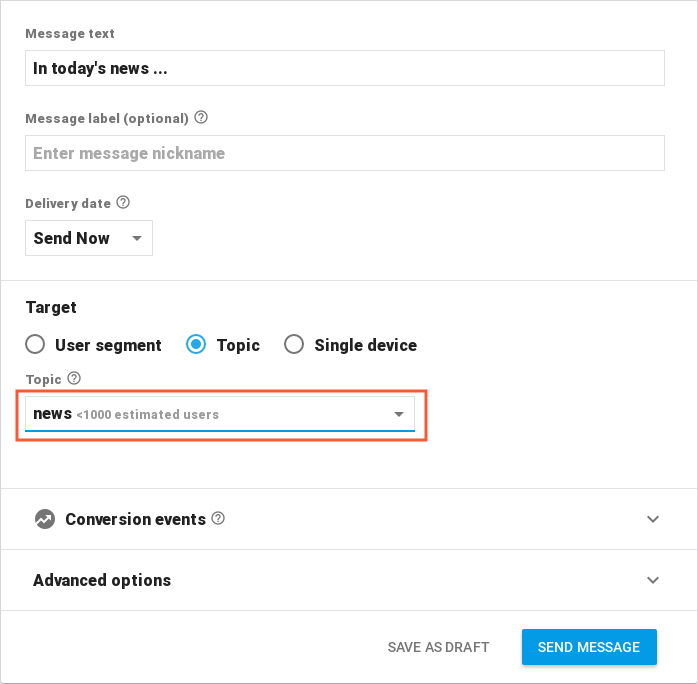Click help icon next to Delivery date

123,202
